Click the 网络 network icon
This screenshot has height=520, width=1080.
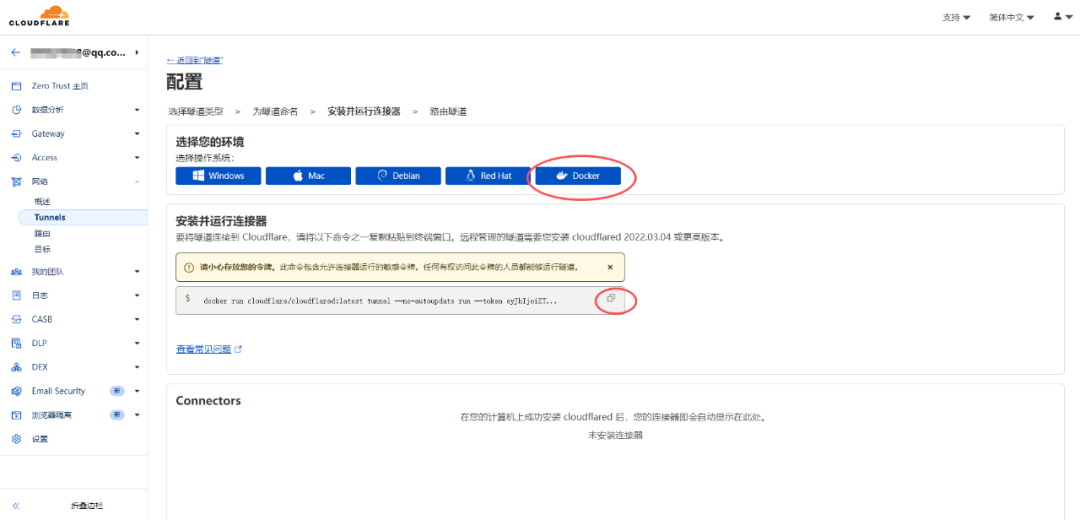tap(17, 182)
